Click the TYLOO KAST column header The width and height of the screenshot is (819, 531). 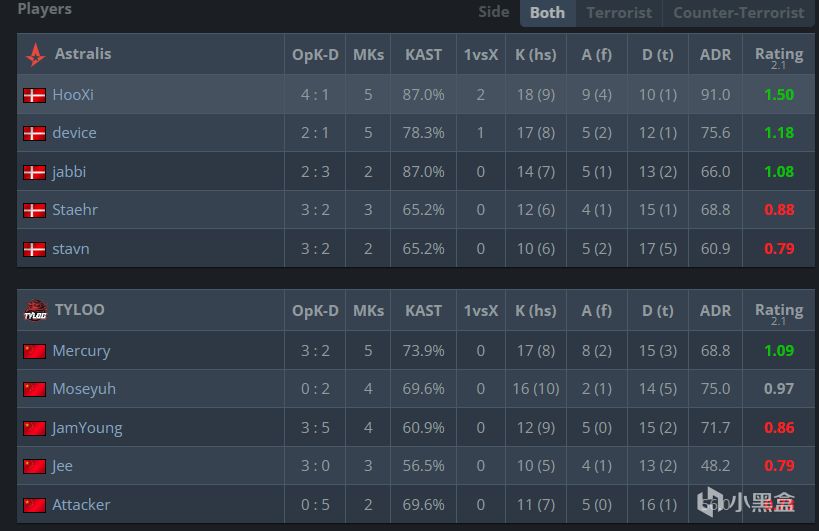pos(424,311)
